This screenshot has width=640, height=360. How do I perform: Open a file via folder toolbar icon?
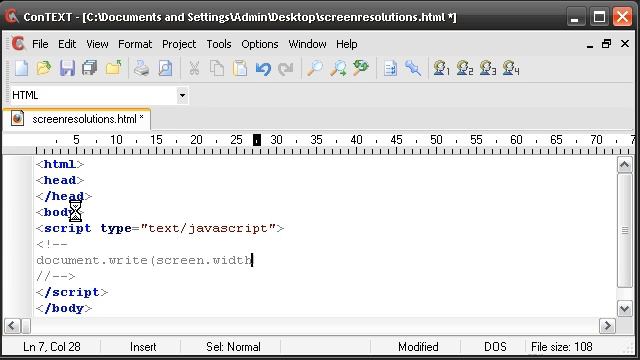[x=44, y=68]
